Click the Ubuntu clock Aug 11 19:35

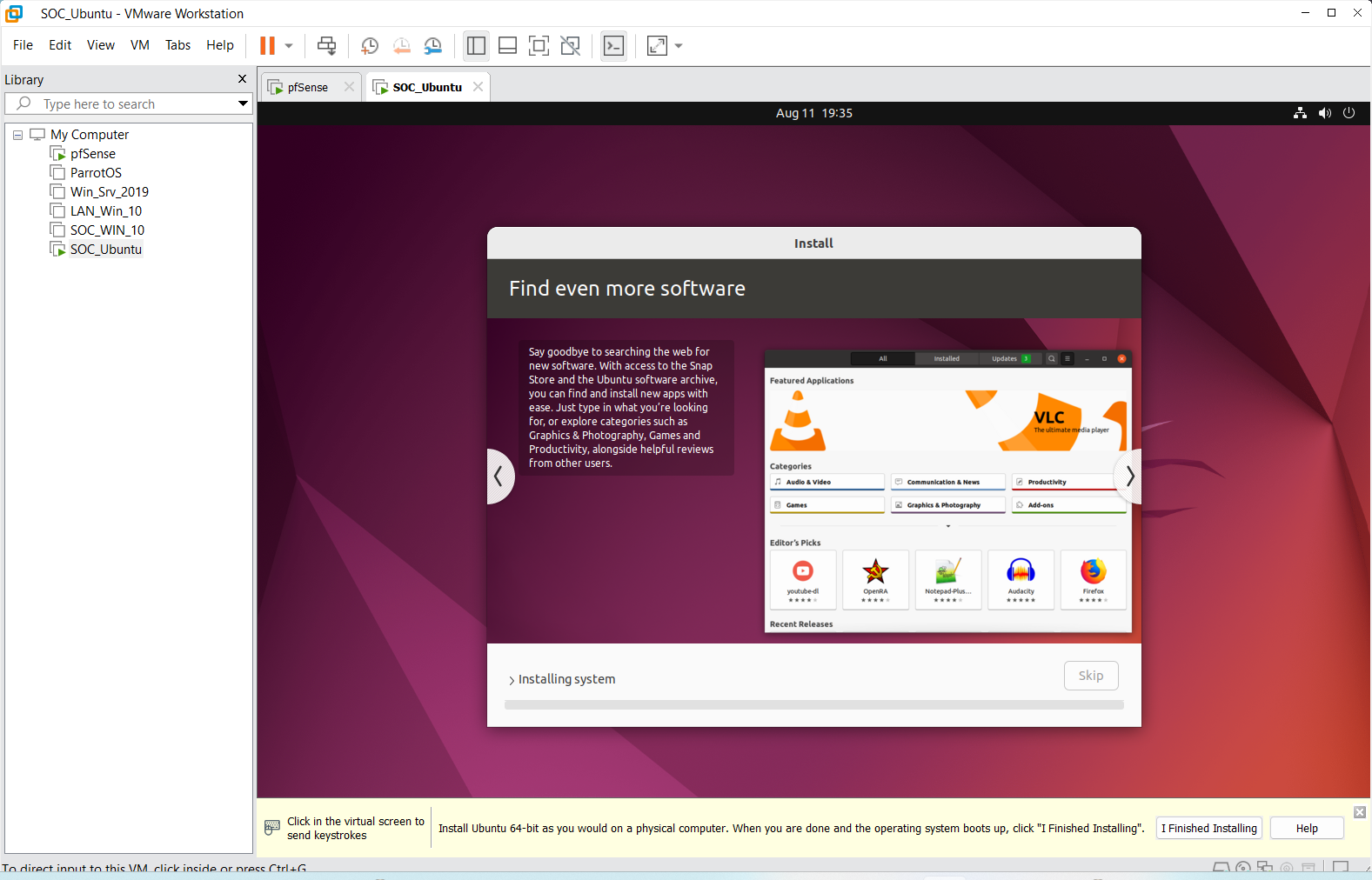(813, 113)
